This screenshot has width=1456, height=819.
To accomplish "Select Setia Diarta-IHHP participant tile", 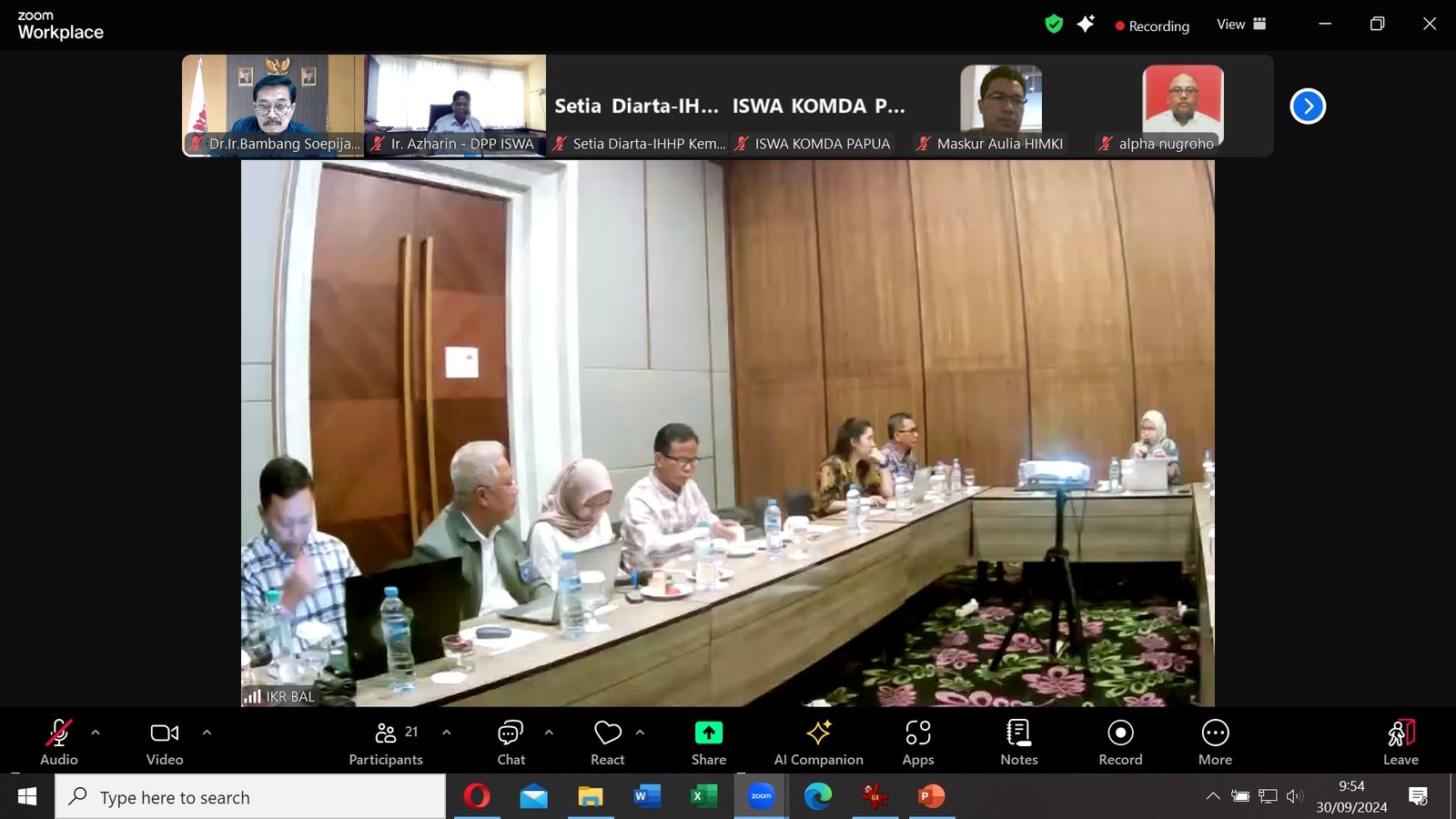I will [x=637, y=106].
